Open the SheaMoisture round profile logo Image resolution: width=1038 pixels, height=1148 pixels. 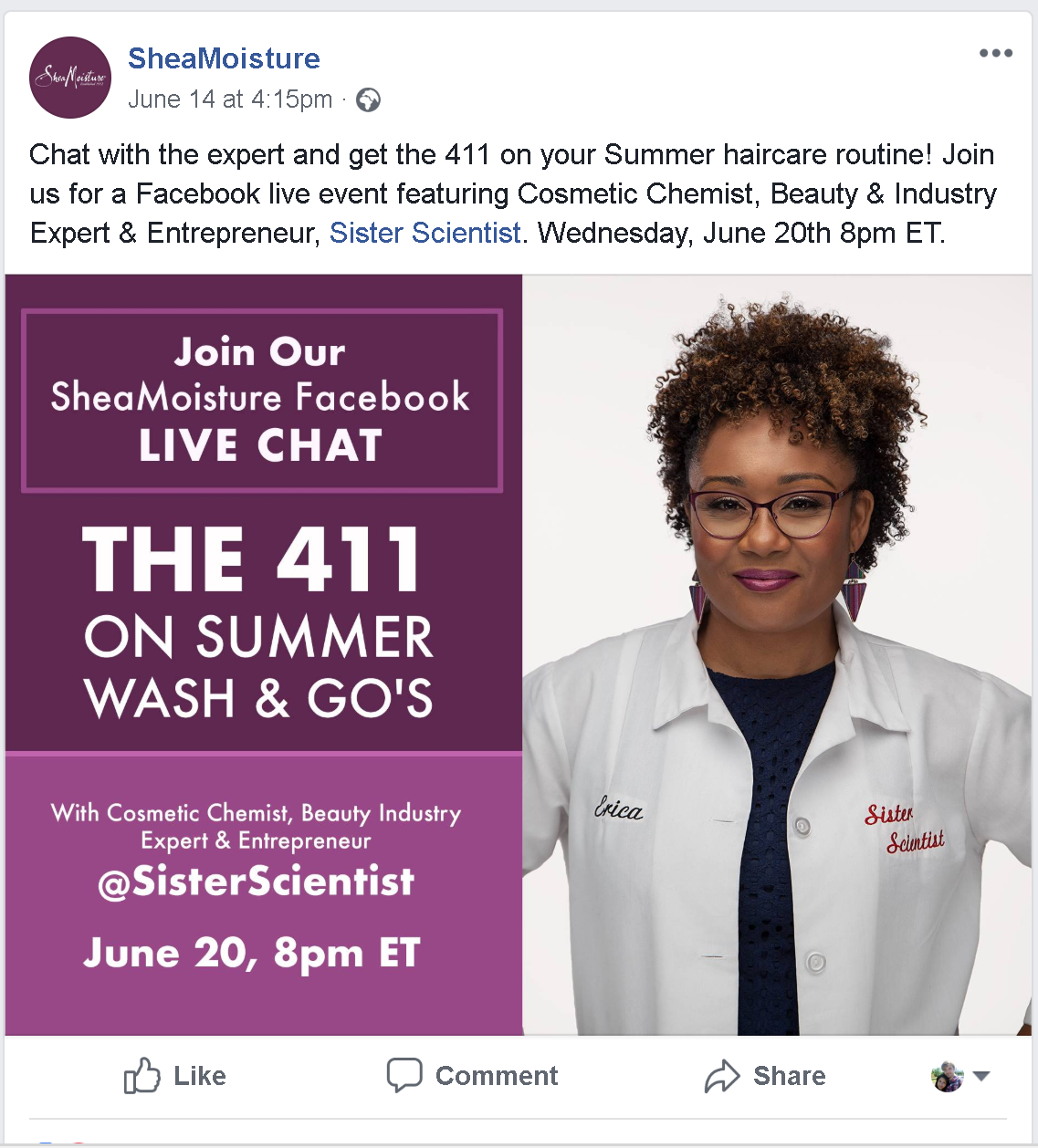(70, 78)
